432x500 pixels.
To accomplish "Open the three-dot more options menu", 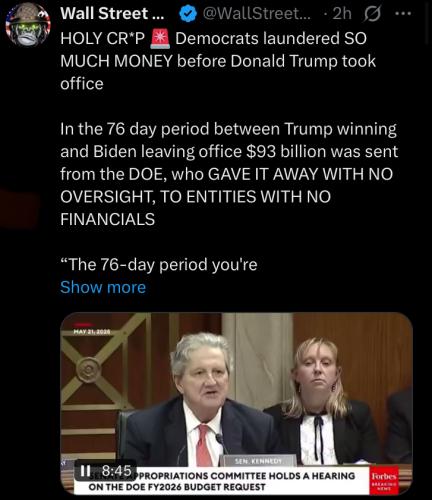I will 403,14.
